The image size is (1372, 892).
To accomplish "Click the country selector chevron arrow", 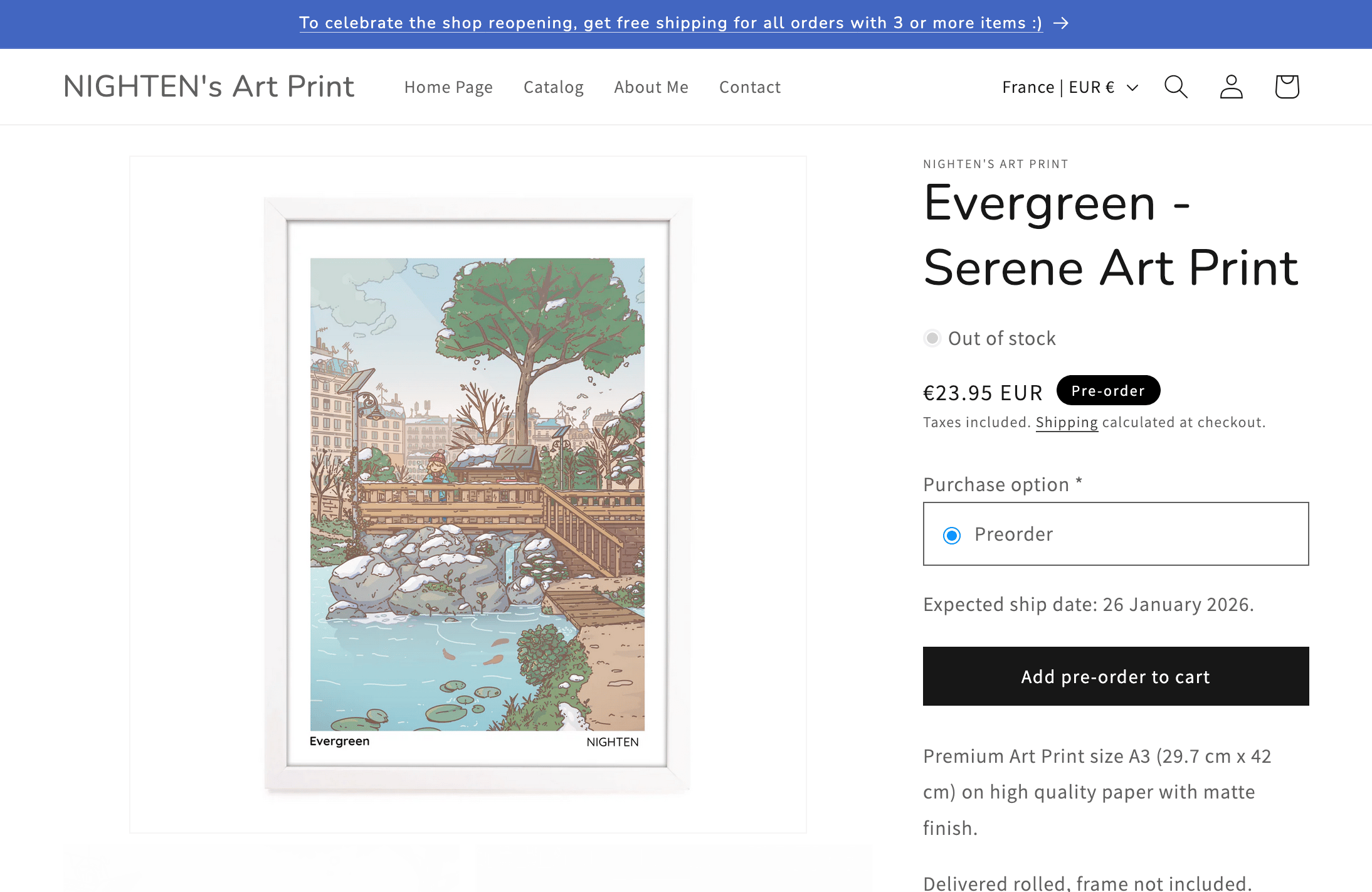I will coord(1132,88).
